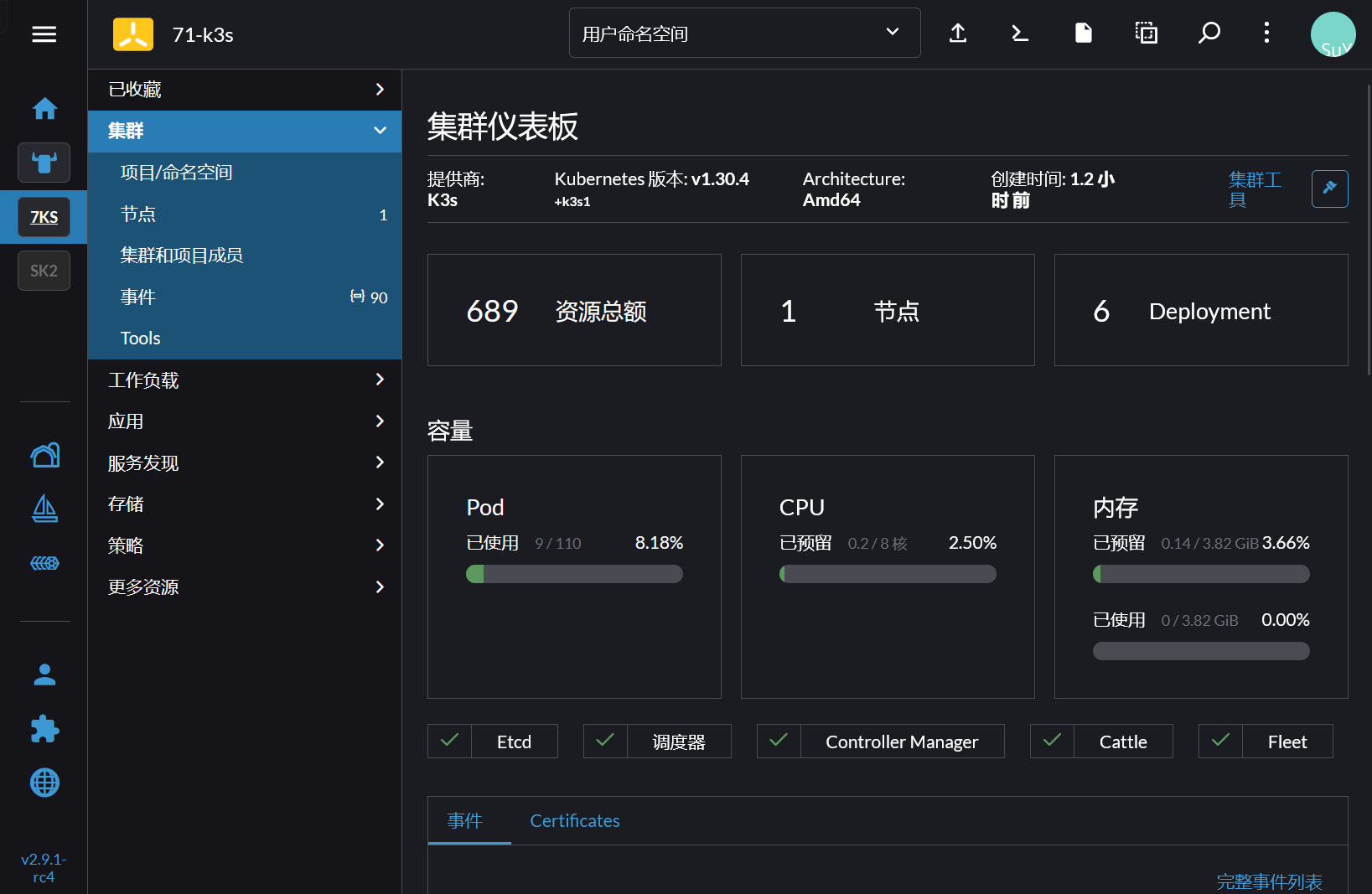Launch the kubectl shell icon
Viewport: 1372px width, 894px height.
click(1020, 34)
